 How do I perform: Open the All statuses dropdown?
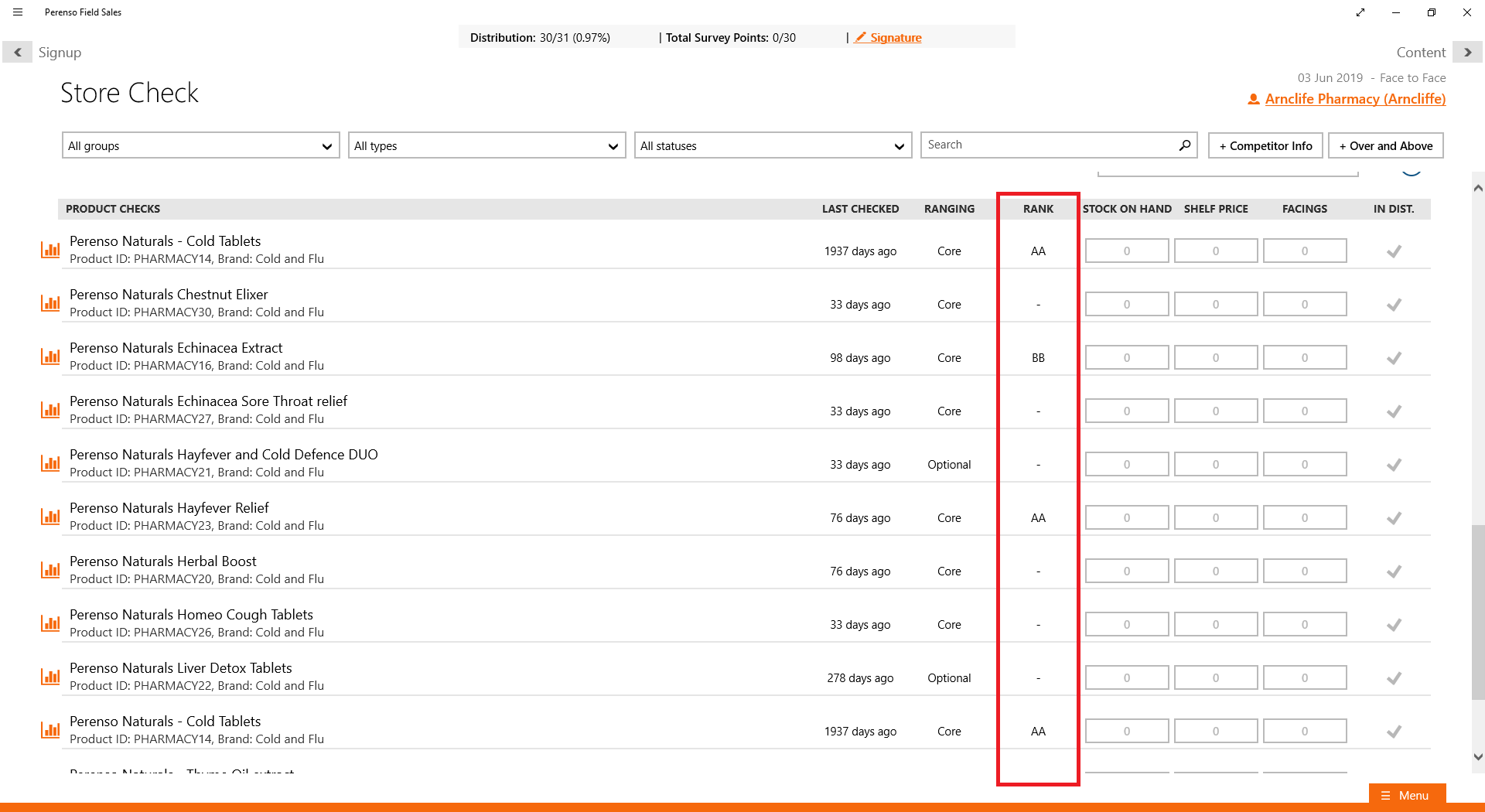pos(773,145)
